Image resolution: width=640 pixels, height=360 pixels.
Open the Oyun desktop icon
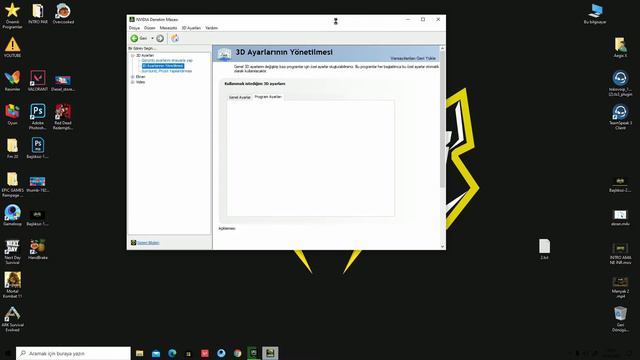12,114
